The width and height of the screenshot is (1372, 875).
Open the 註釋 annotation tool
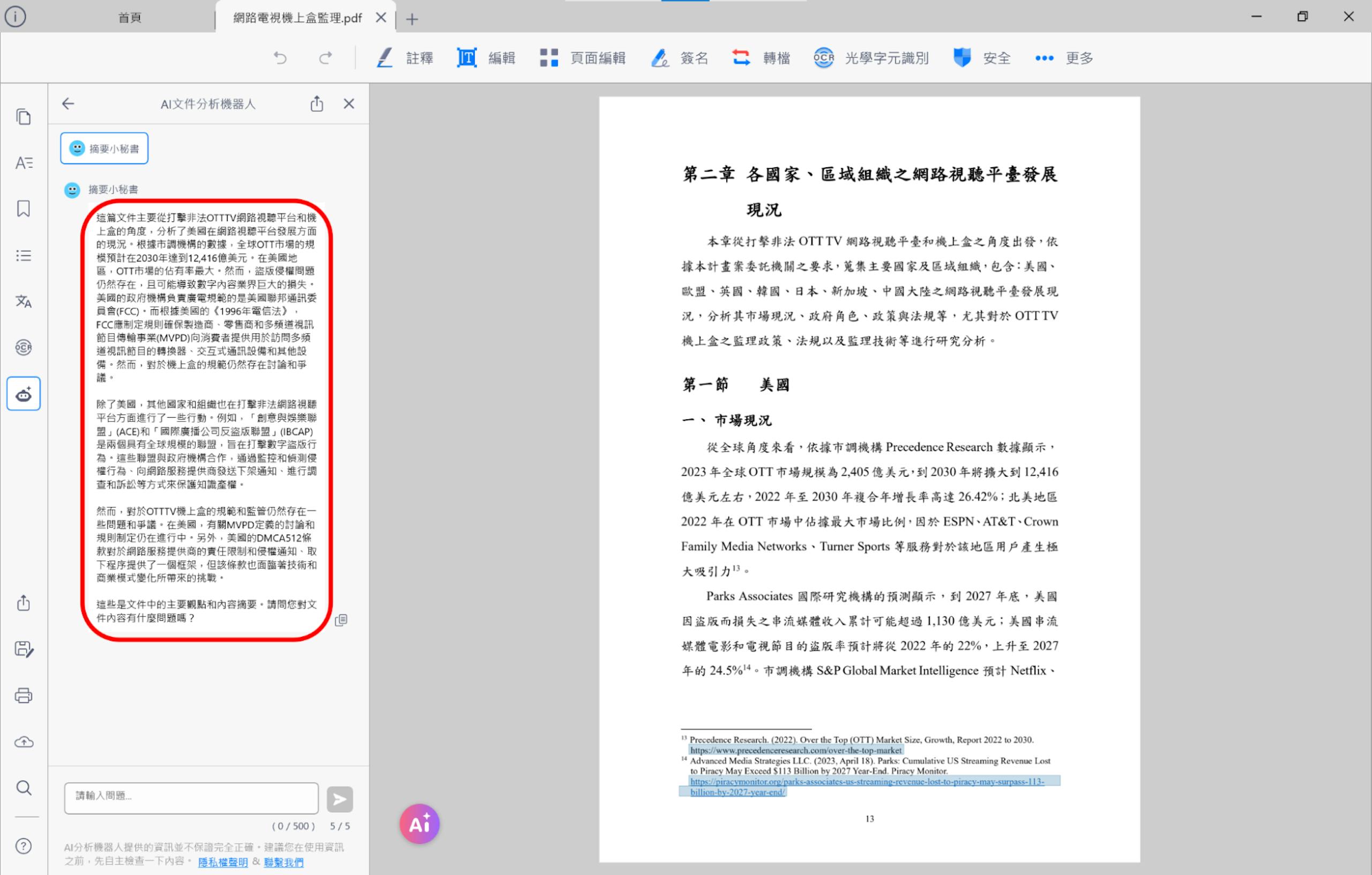(405, 57)
